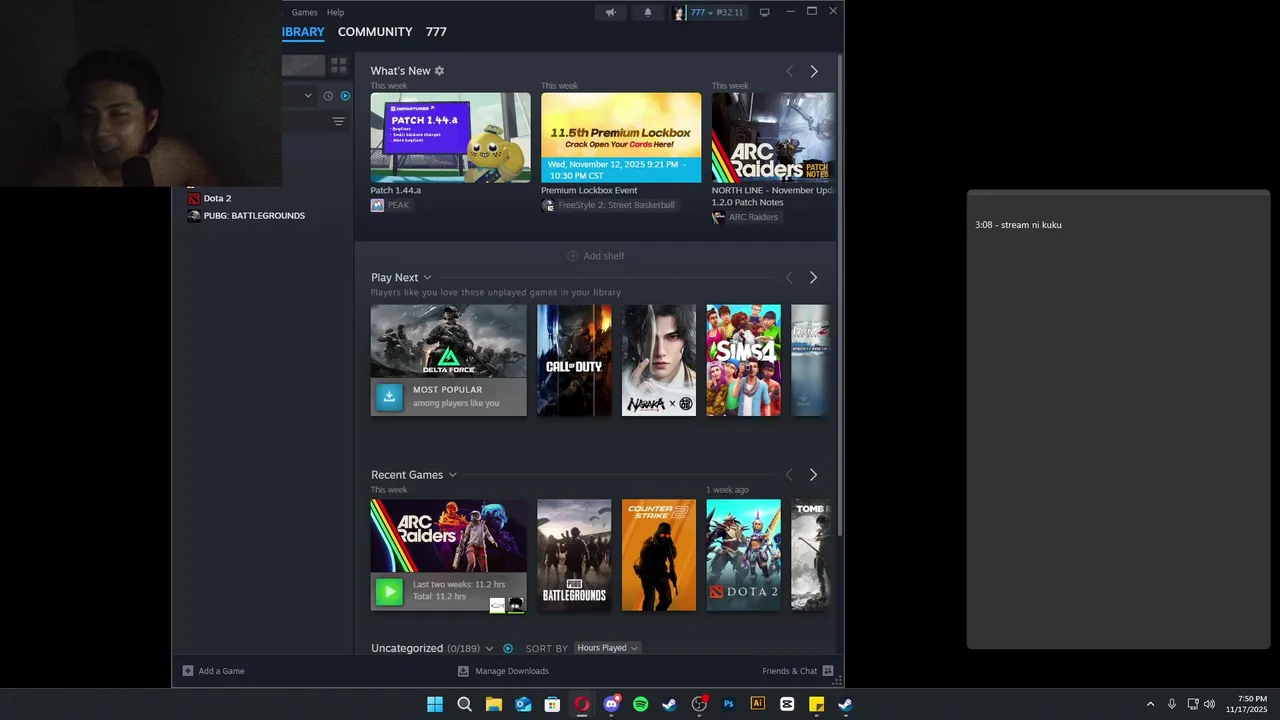Image resolution: width=1280 pixels, height=720 pixels.
Task: Open the Games menu
Action: click(x=305, y=12)
